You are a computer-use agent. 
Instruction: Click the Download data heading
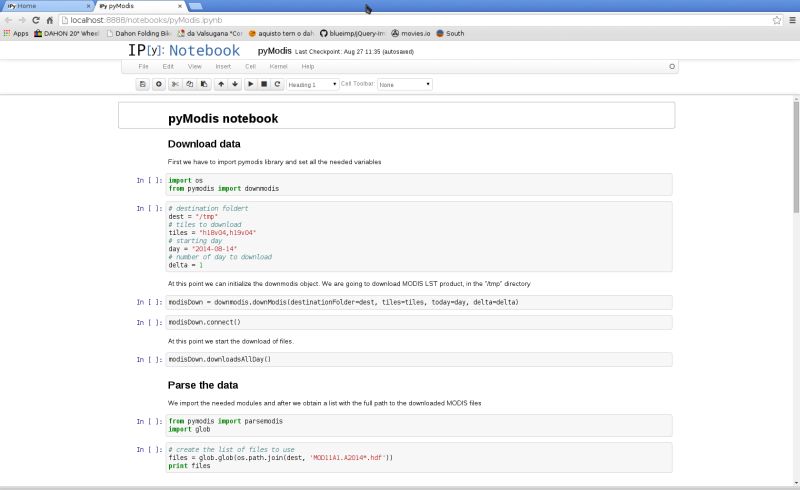(x=204, y=144)
